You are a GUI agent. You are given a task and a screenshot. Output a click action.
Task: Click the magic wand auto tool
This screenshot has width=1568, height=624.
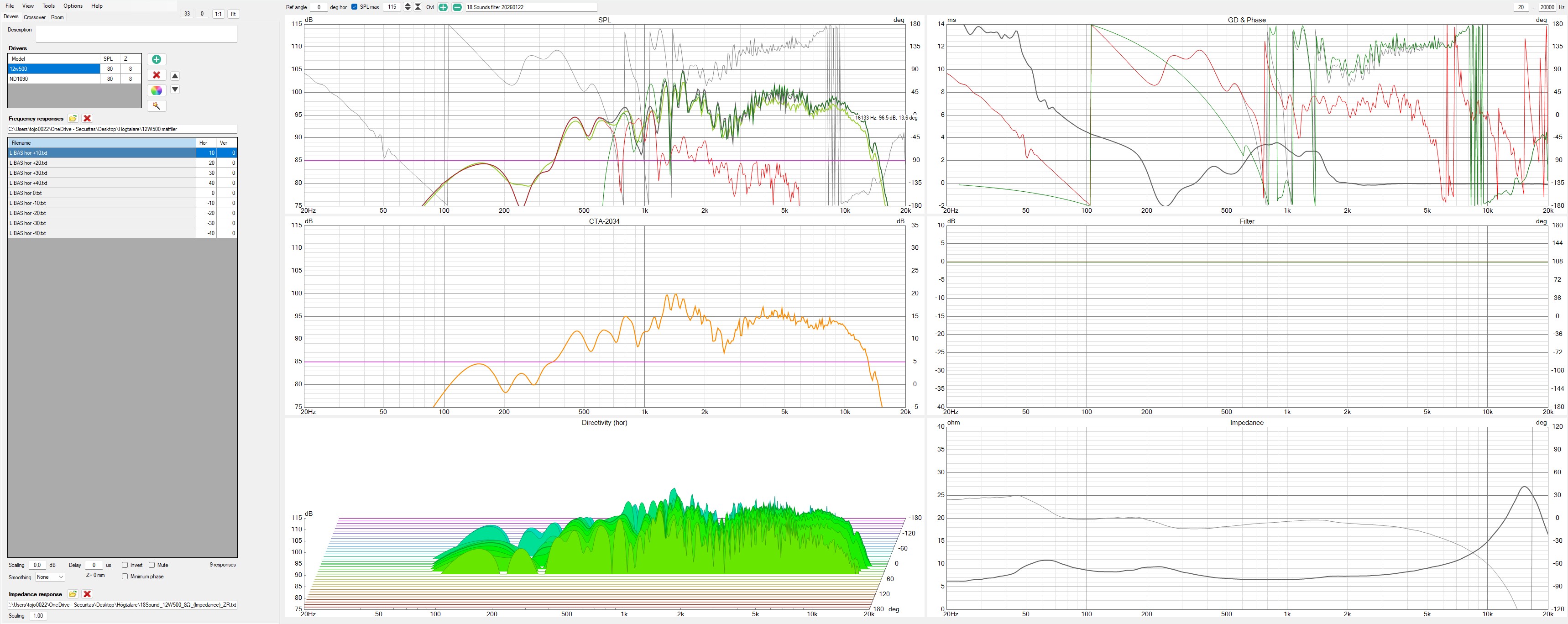[157, 106]
